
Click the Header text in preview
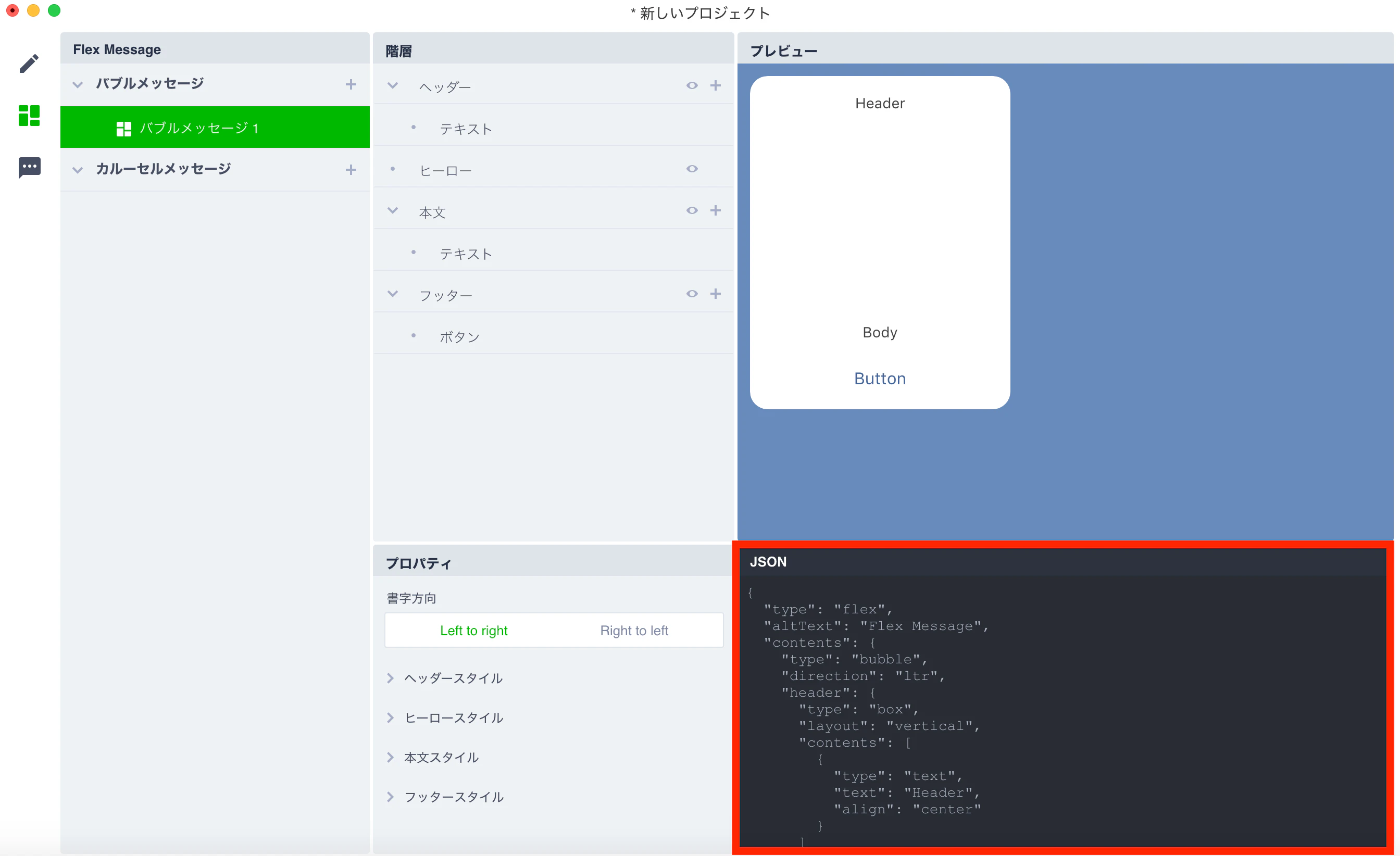click(x=880, y=104)
